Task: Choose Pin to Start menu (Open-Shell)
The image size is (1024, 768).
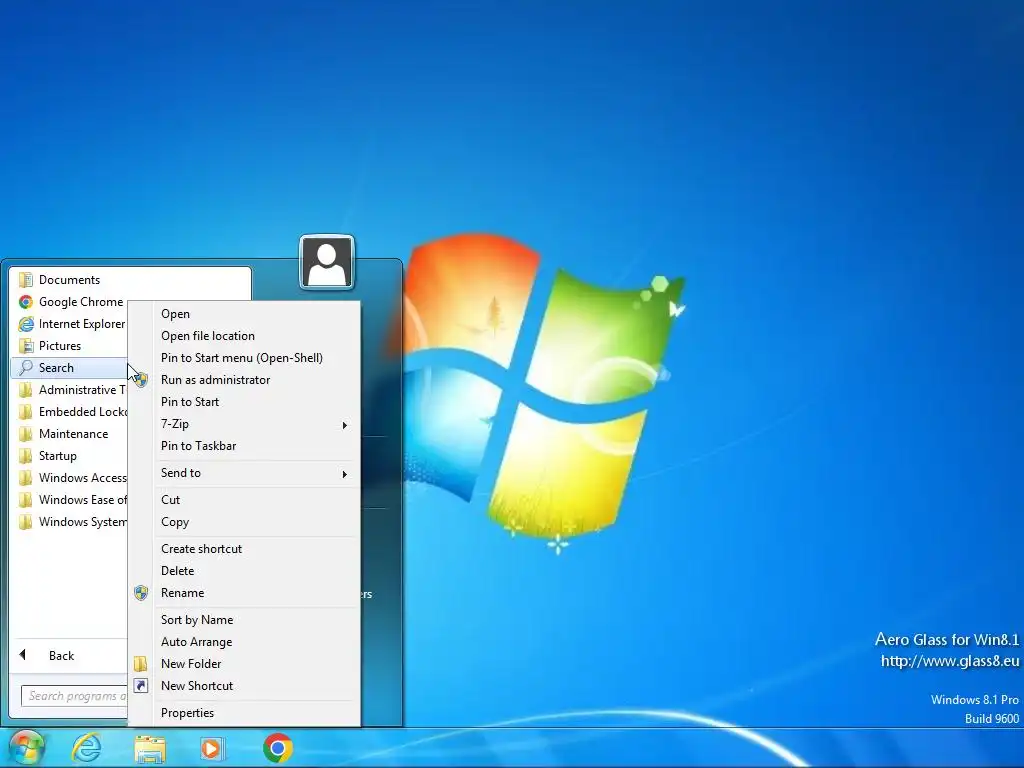Action: (244, 358)
